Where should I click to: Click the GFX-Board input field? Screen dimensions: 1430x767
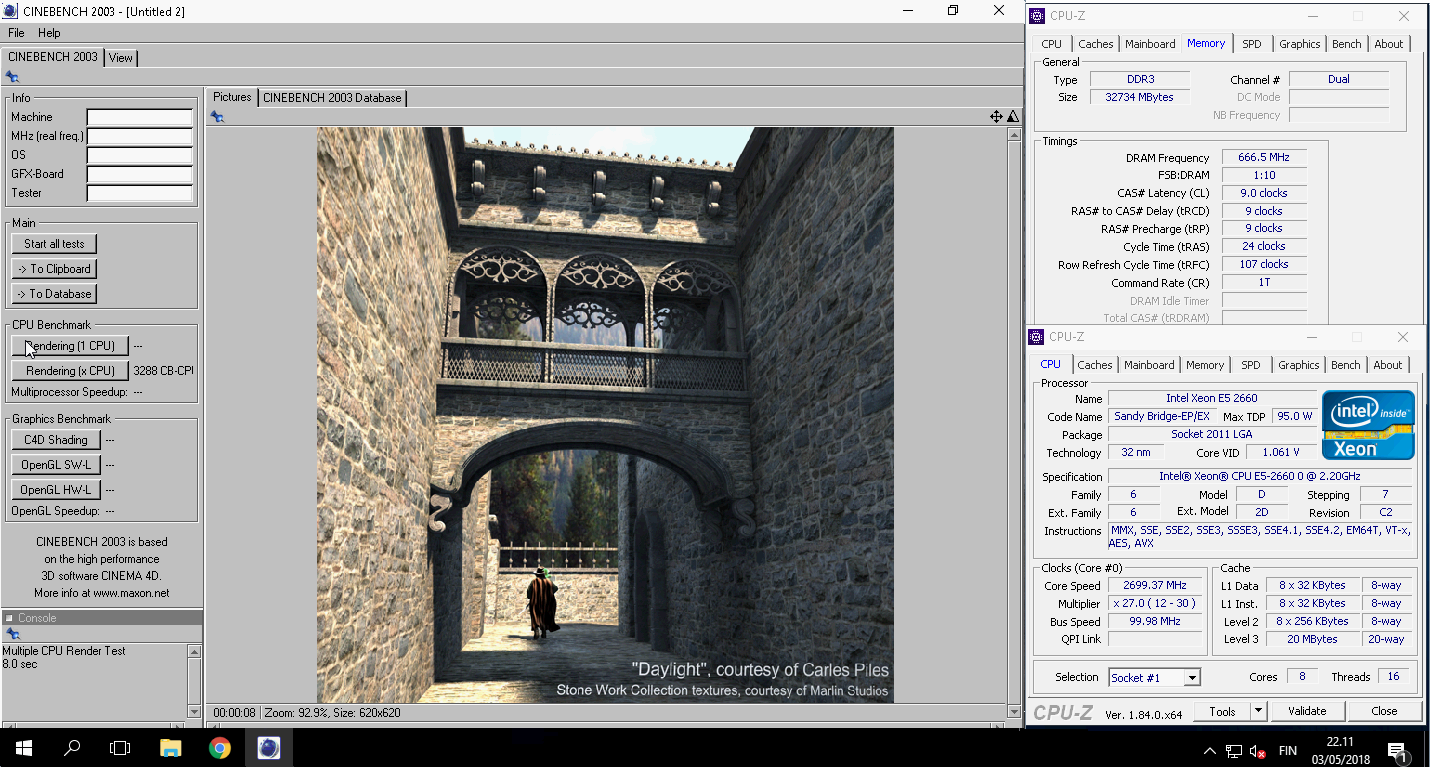(x=140, y=174)
